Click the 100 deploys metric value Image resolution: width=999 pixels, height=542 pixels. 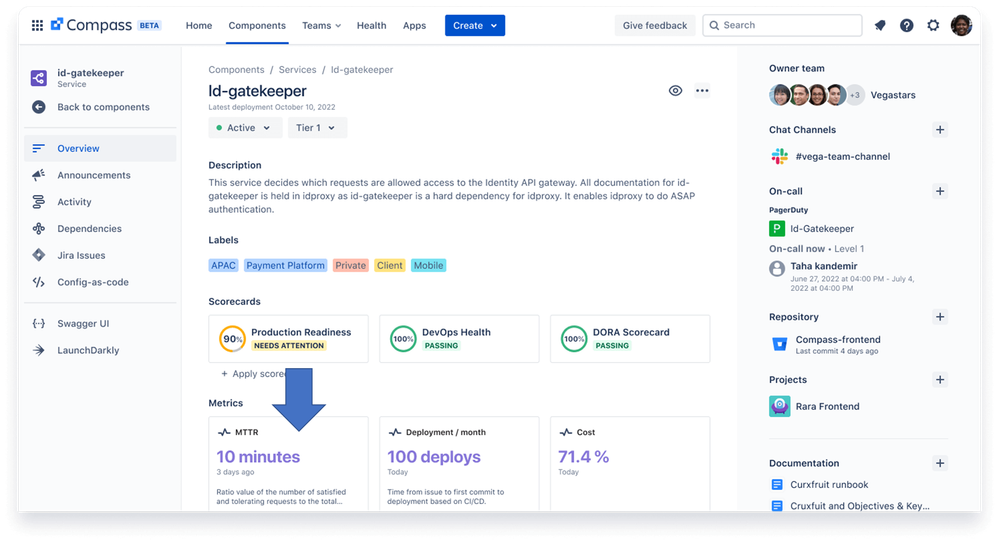coord(434,457)
